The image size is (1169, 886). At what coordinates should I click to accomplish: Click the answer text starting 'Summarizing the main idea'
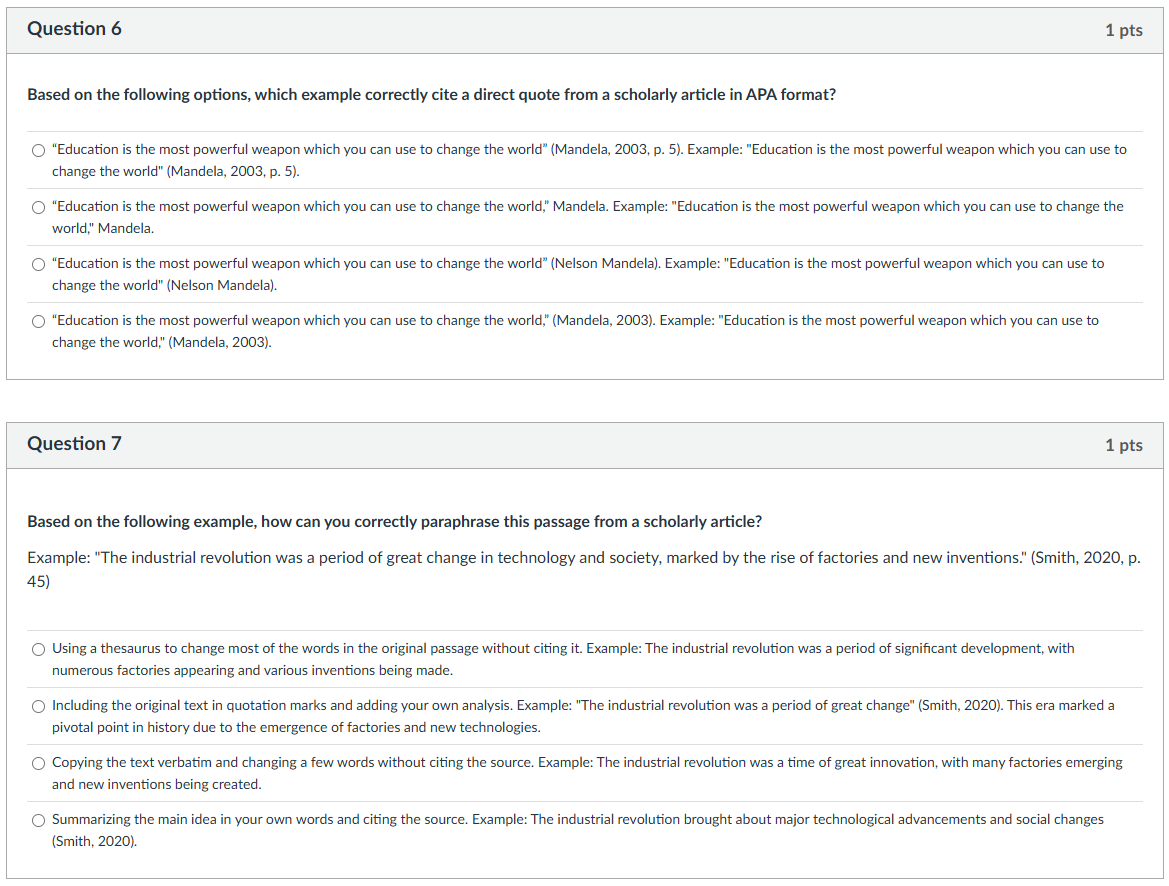coord(578,830)
